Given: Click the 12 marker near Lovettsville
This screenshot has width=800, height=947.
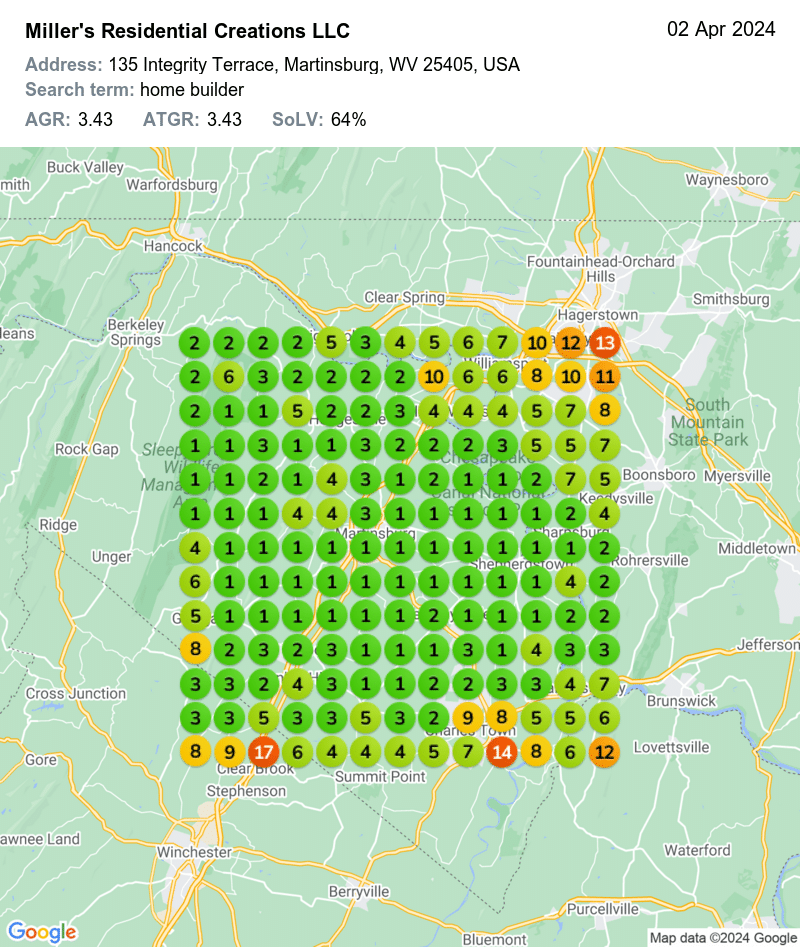Looking at the screenshot, I should pyautogui.click(x=604, y=751).
